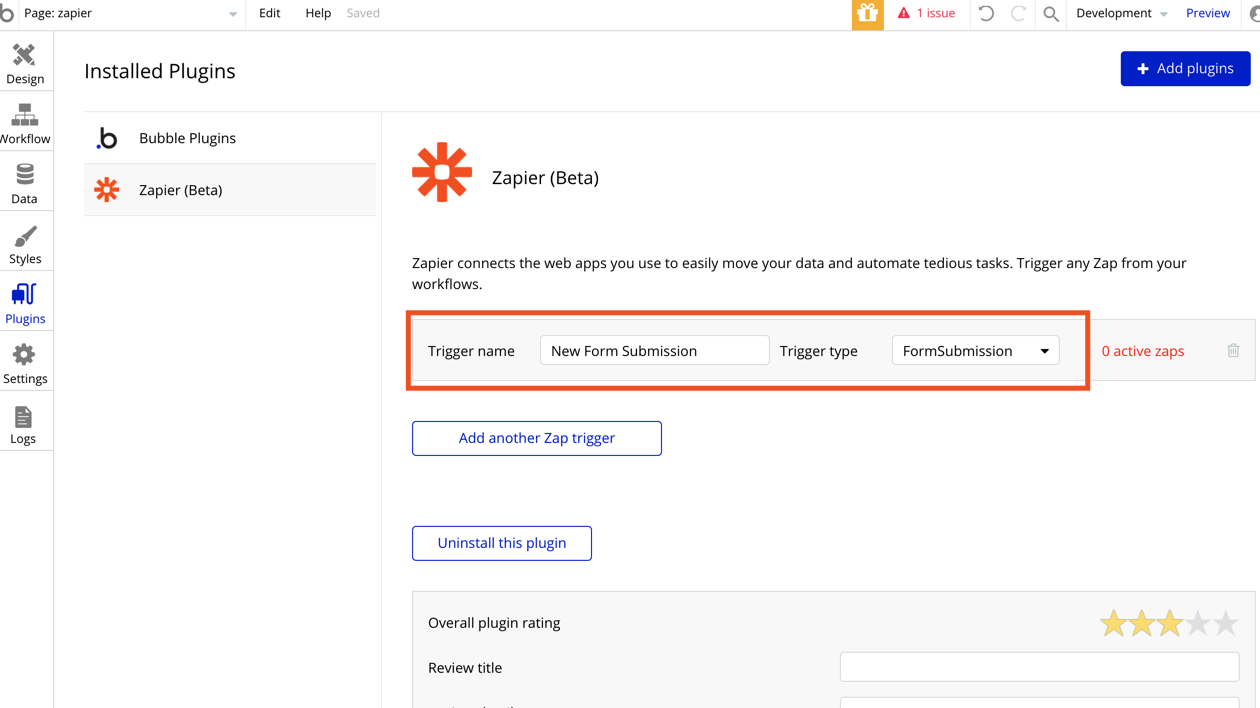The width and height of the screenshot is (1260, 708).
Task: Set rating to two stars
Action: 1141,624
